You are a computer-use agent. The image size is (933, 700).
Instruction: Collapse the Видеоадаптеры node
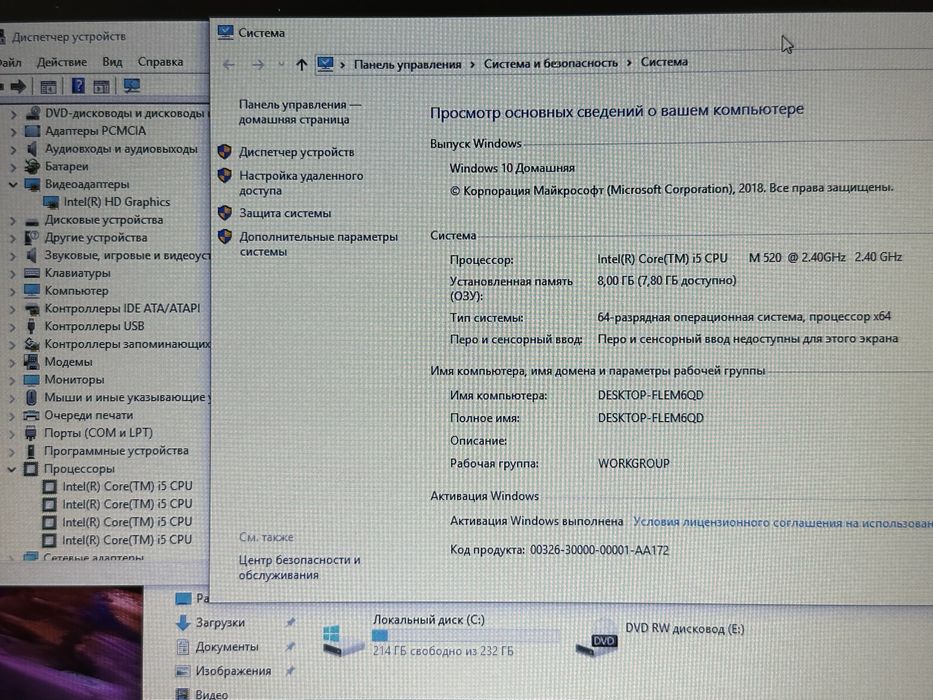click(x=13, y=185)
